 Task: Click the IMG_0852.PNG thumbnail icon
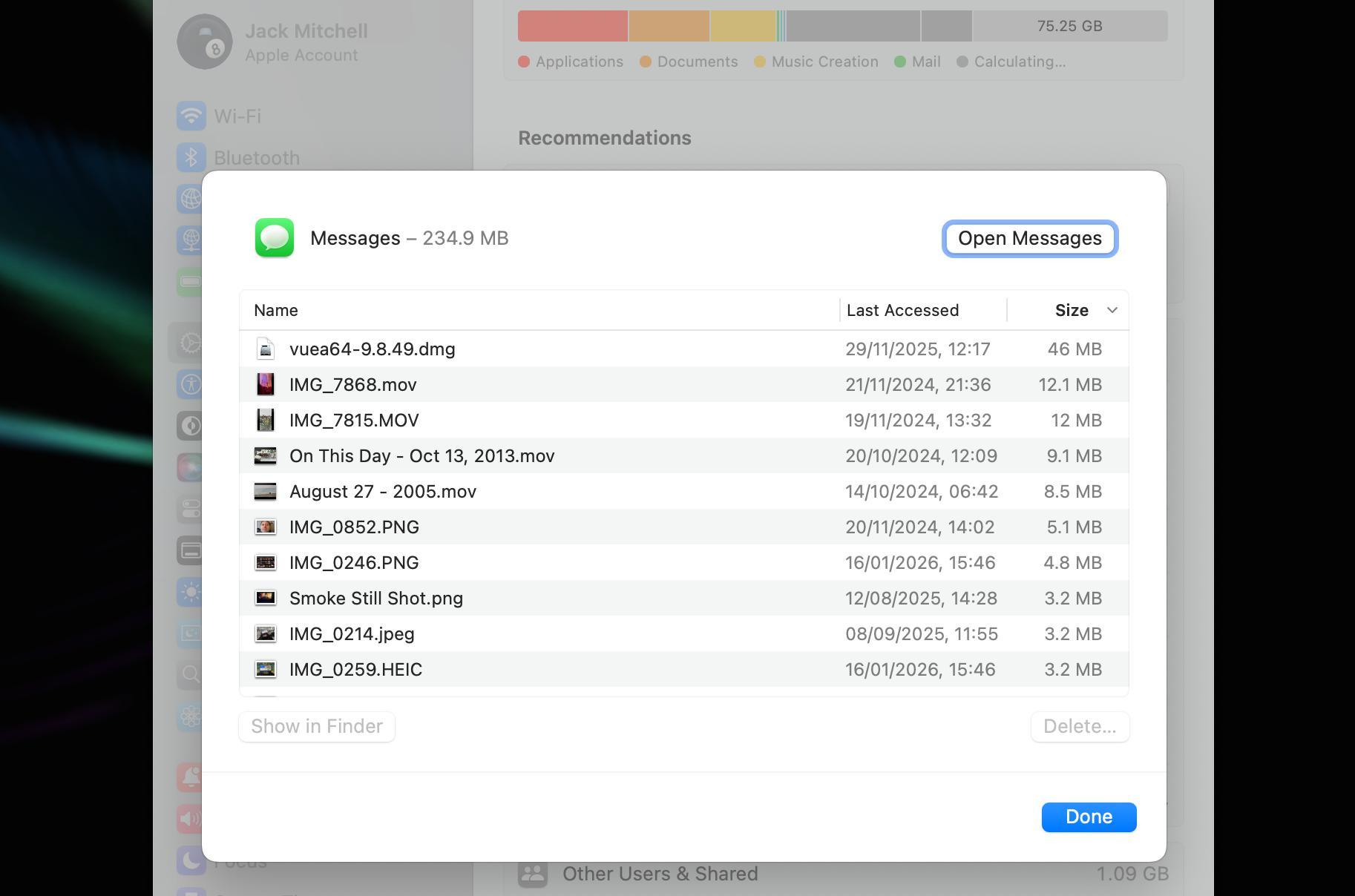[x=266, y=527]
